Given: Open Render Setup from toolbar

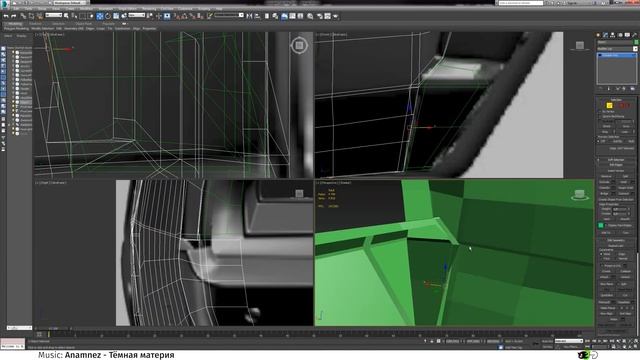Looking at the screenshot, I should click(319, 16).
